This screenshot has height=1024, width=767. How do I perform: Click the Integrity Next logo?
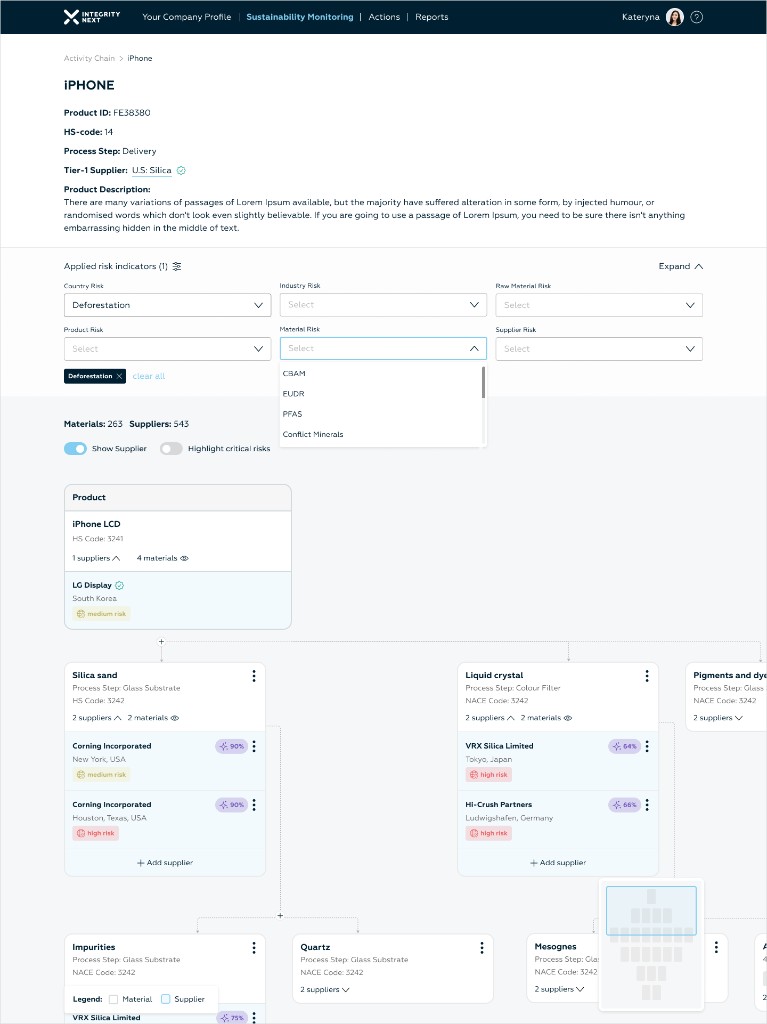pyautogui.click(x=91, y=17)
